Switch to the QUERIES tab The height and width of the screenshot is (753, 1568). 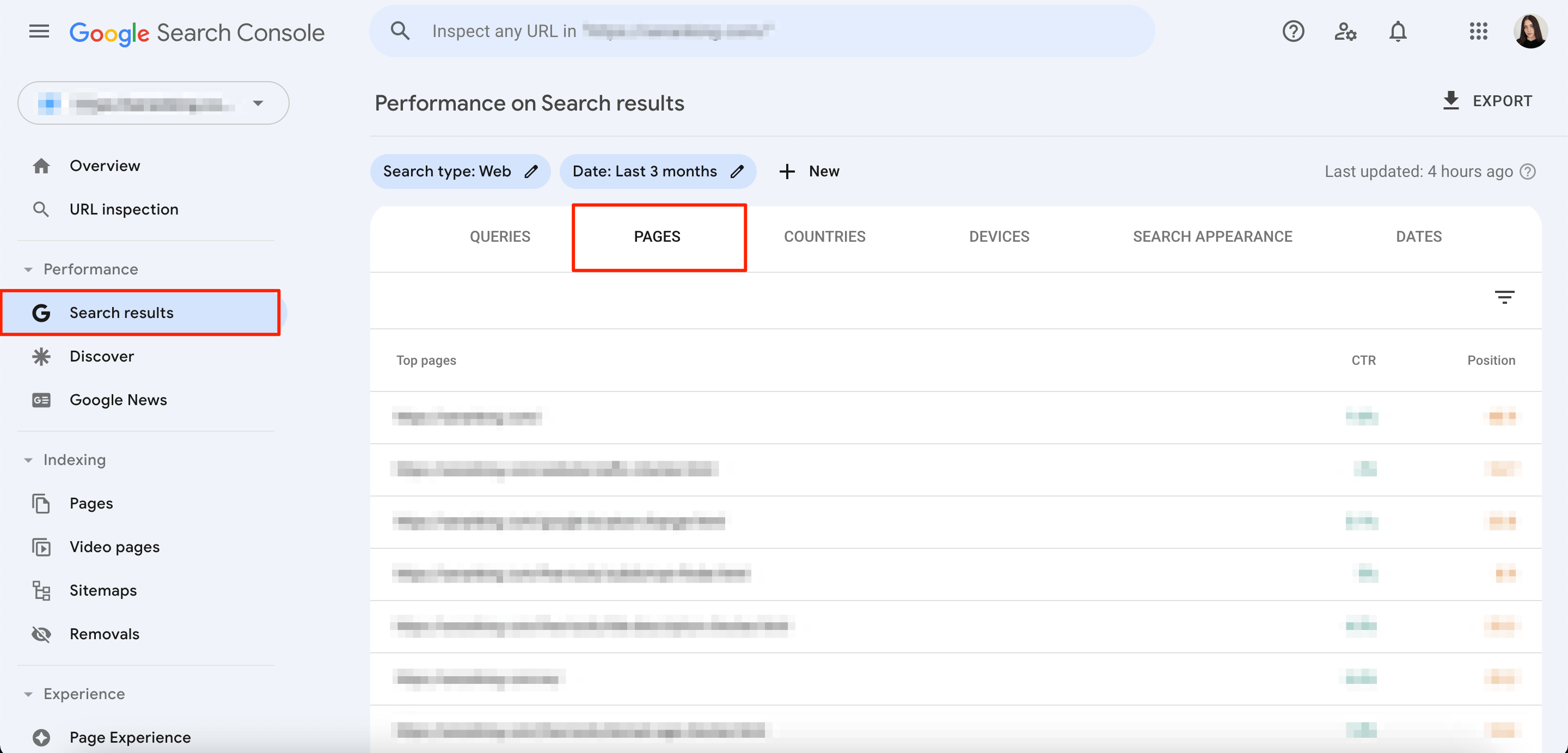point(499,236)
